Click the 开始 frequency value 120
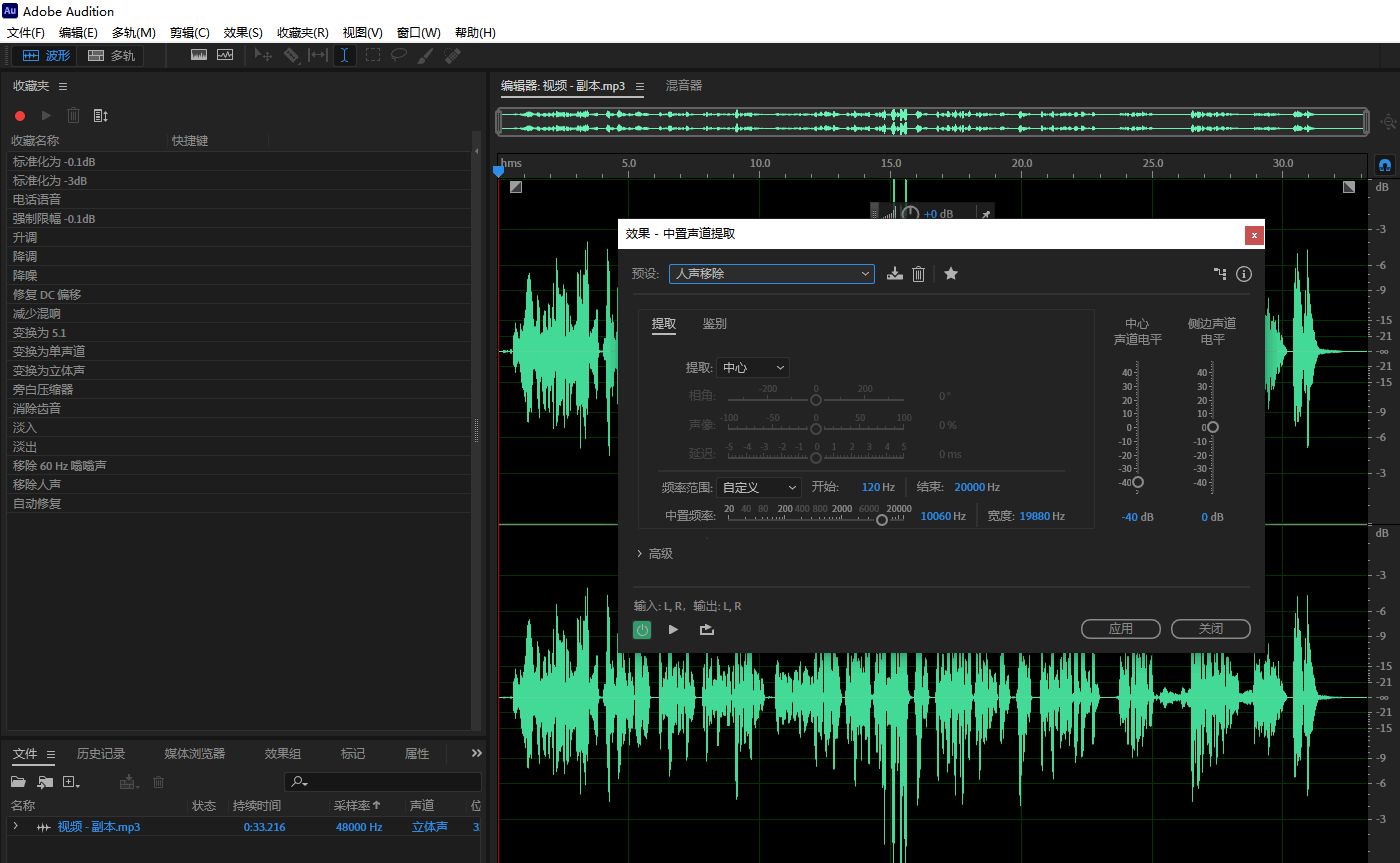Screen dimensions: 1400x863 click(870, 487)
